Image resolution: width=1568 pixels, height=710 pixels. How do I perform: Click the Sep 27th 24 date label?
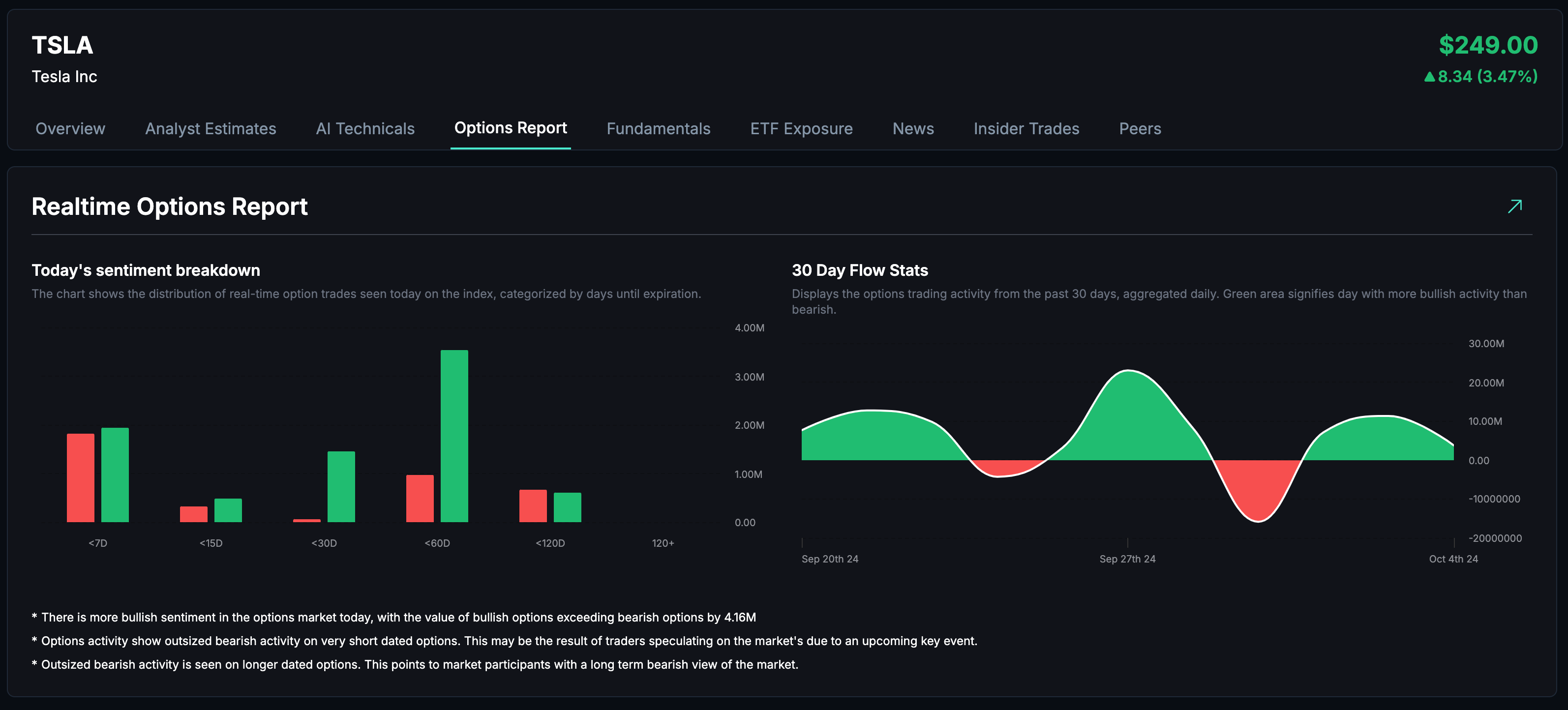[x=1127, y=559]
